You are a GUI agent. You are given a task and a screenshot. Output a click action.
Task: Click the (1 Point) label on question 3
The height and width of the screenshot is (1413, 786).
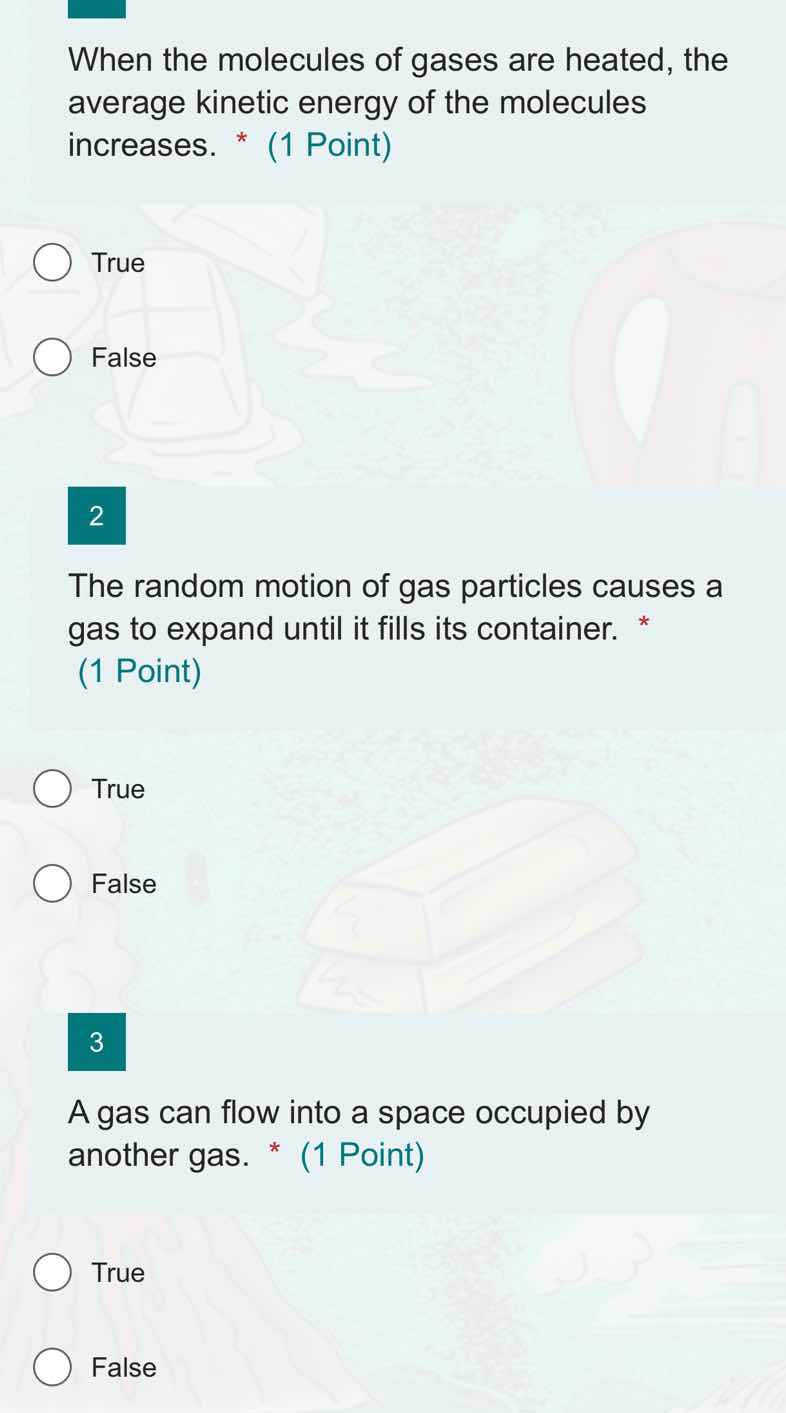click(363, 1155)
